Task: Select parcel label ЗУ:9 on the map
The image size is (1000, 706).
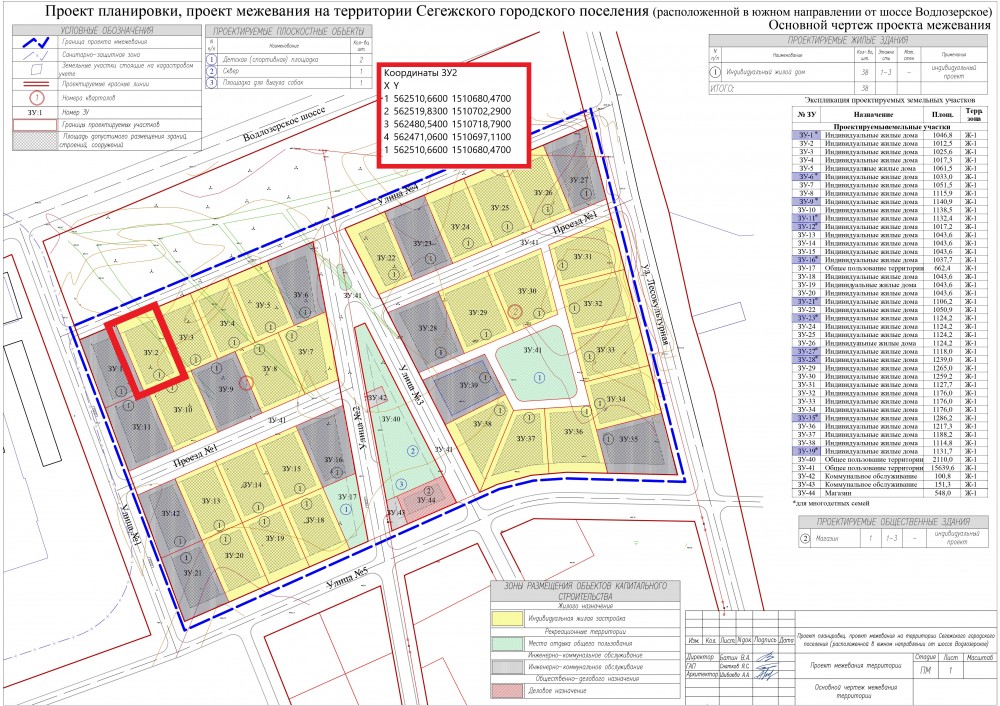Action: 226,389
